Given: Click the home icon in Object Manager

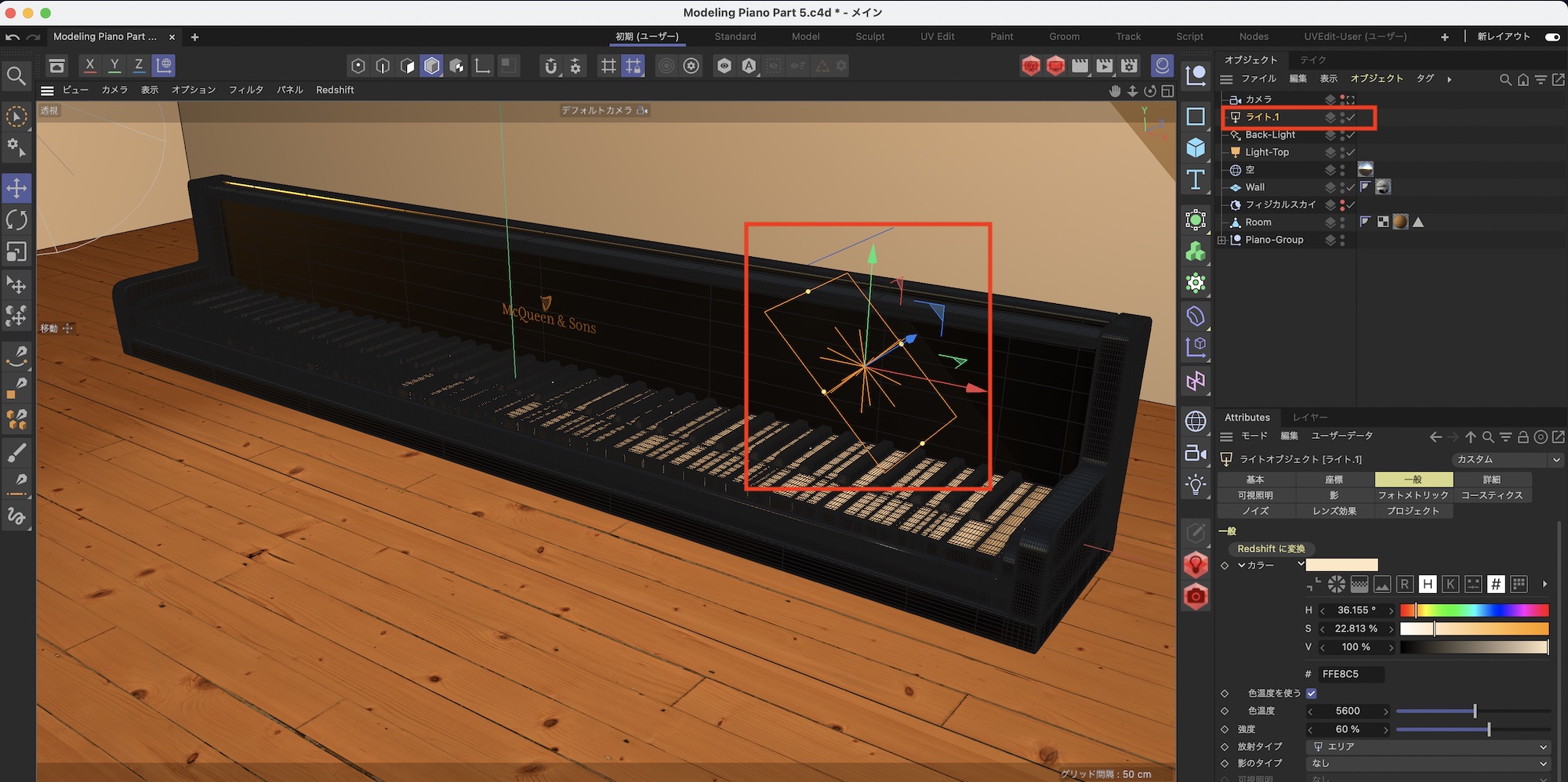Looking at the screenshot, I should click(x=1523, y=79).
